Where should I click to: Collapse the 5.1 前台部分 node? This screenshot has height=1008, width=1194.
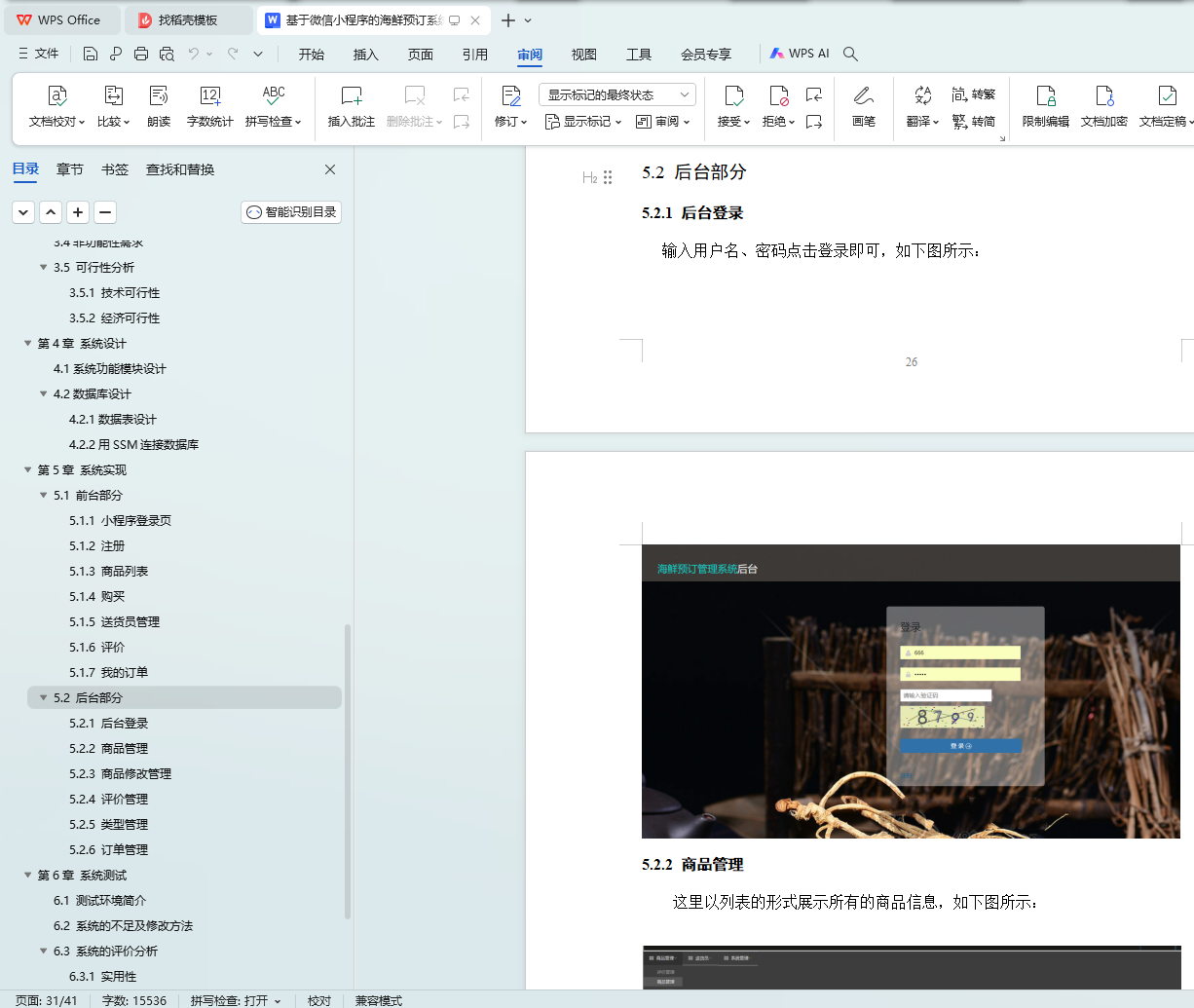[x=43, y=495]
